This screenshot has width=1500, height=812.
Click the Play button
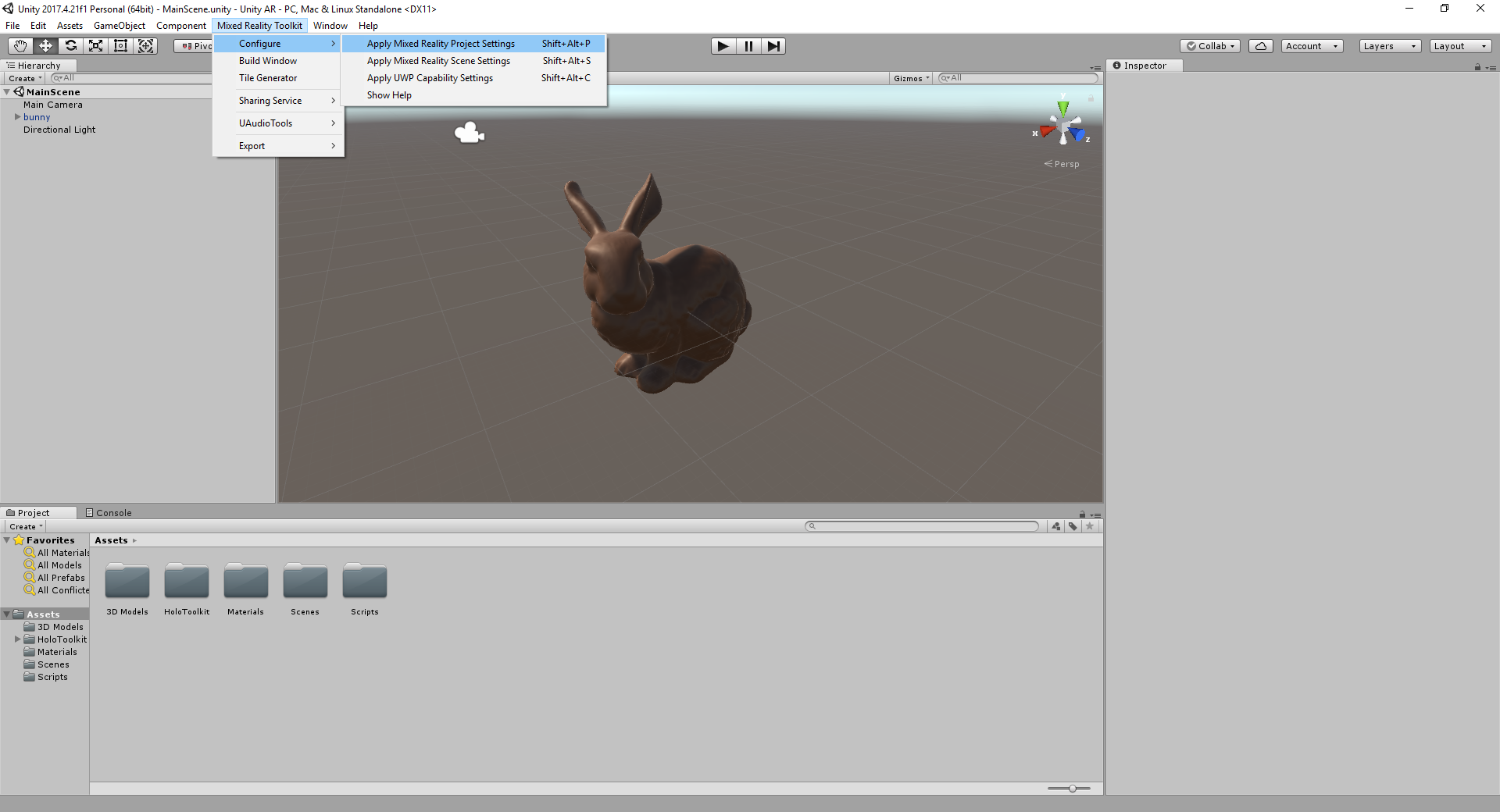point(723,46)
